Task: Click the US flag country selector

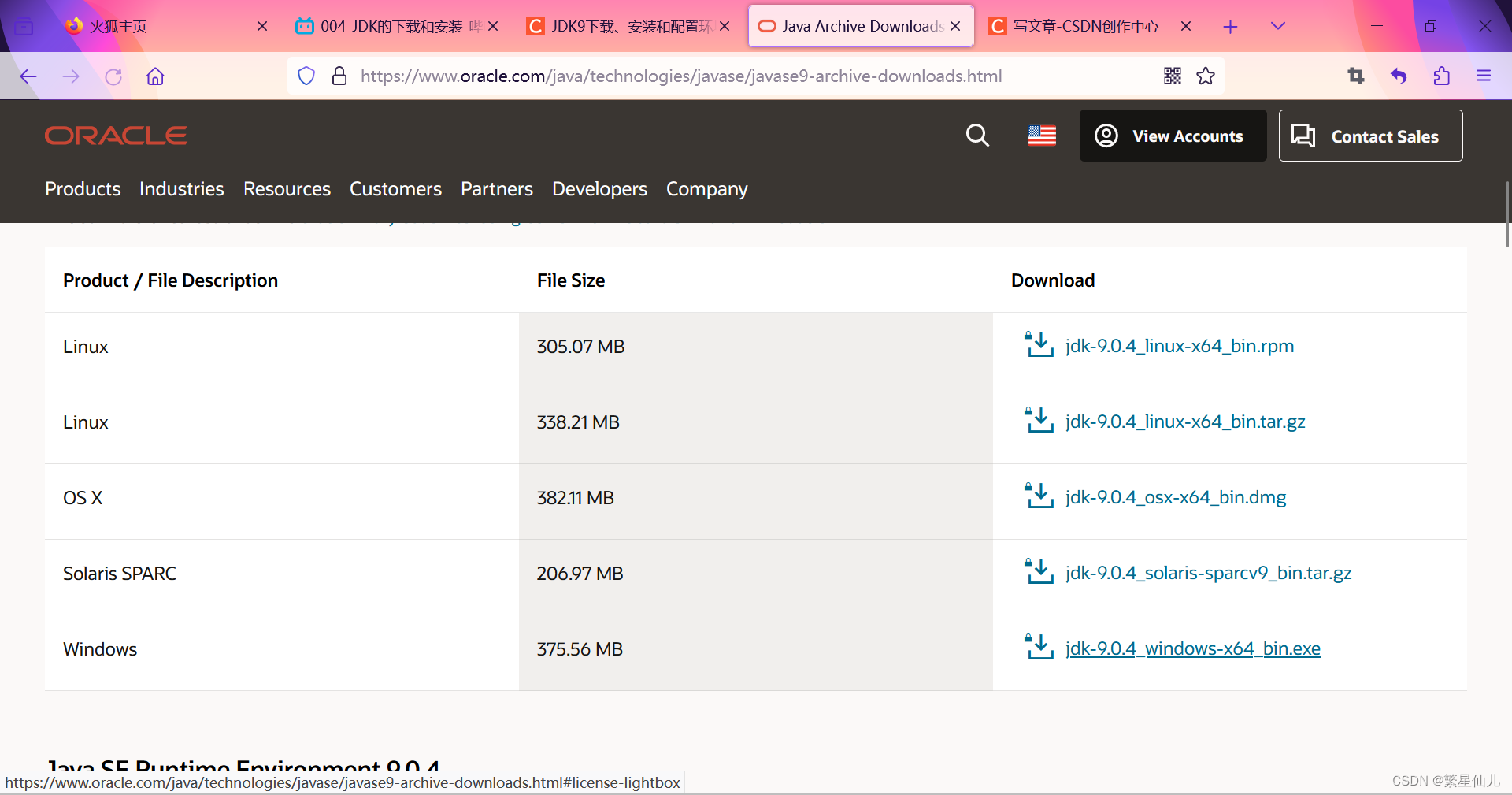Action: (1042, 136)
